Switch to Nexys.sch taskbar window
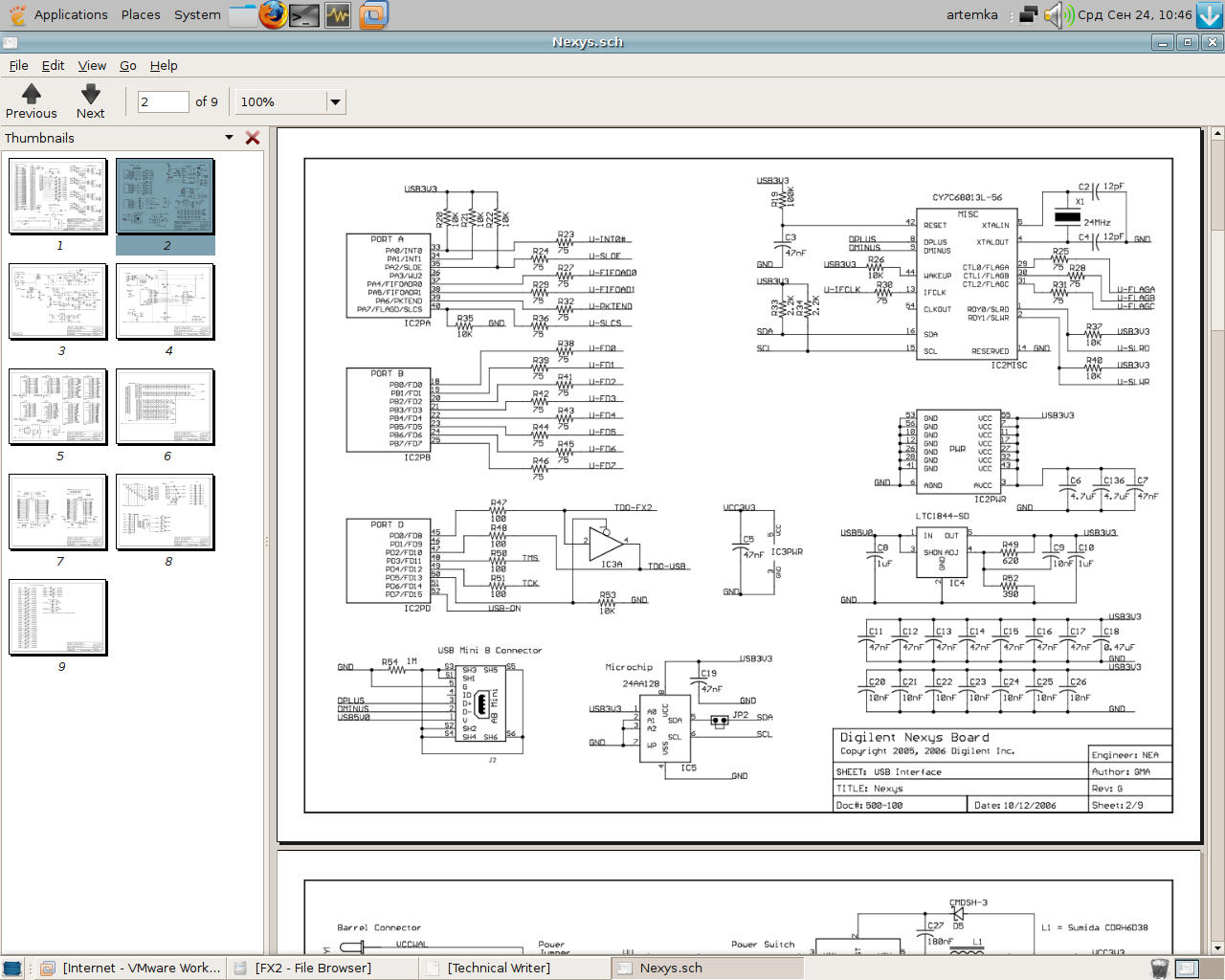This screenshot has height=980, width=1225. click(708, 969)
